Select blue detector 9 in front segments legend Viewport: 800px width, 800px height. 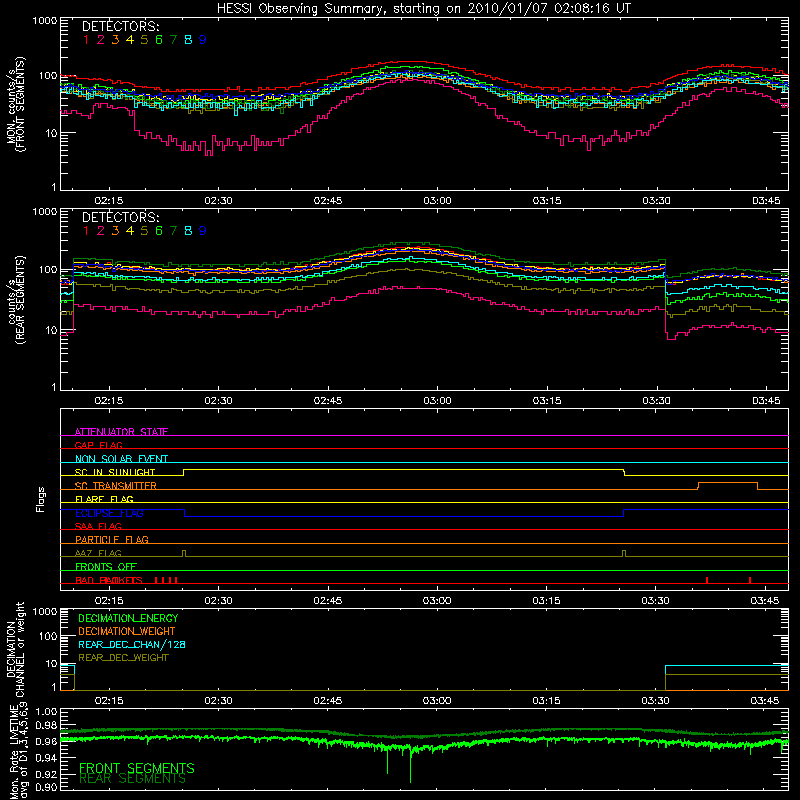pos(203,40)
